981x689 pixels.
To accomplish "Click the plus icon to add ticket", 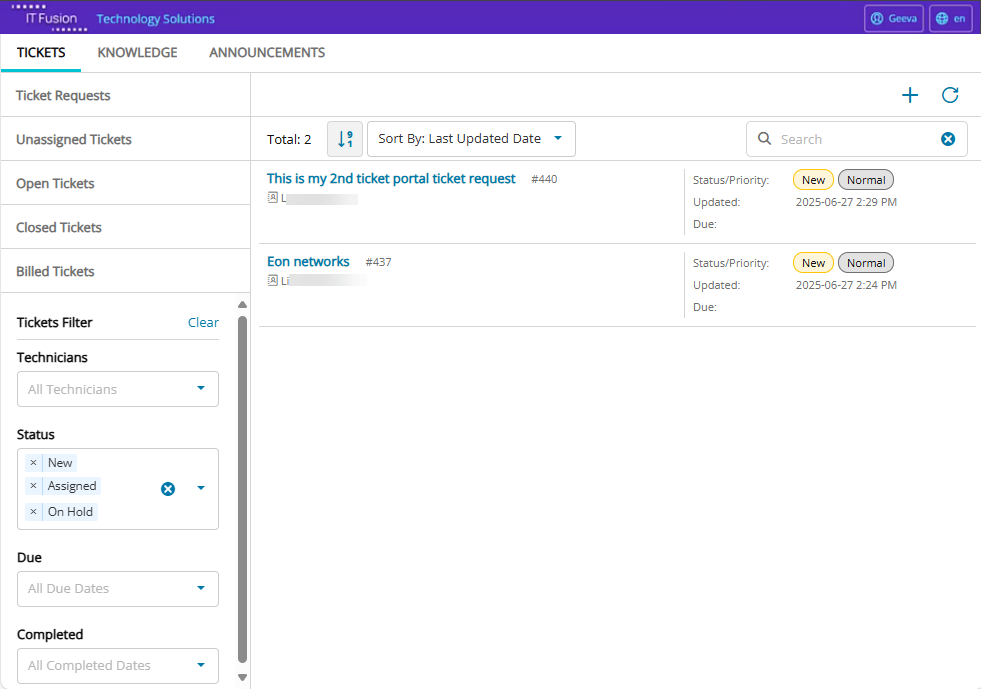I will tap(909, 95).
